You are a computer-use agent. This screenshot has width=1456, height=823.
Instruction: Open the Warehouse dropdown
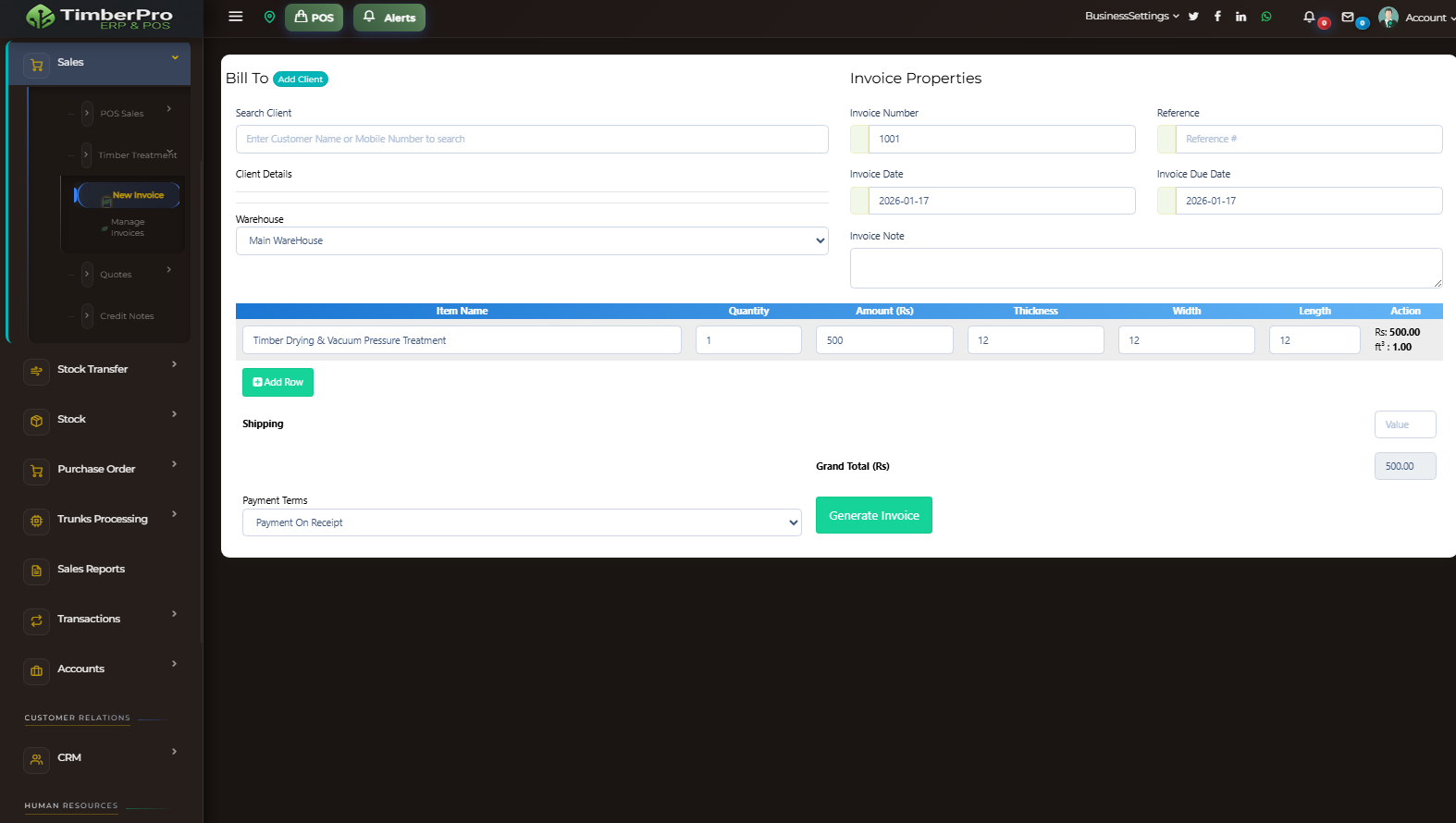click(x=532, y=240)
